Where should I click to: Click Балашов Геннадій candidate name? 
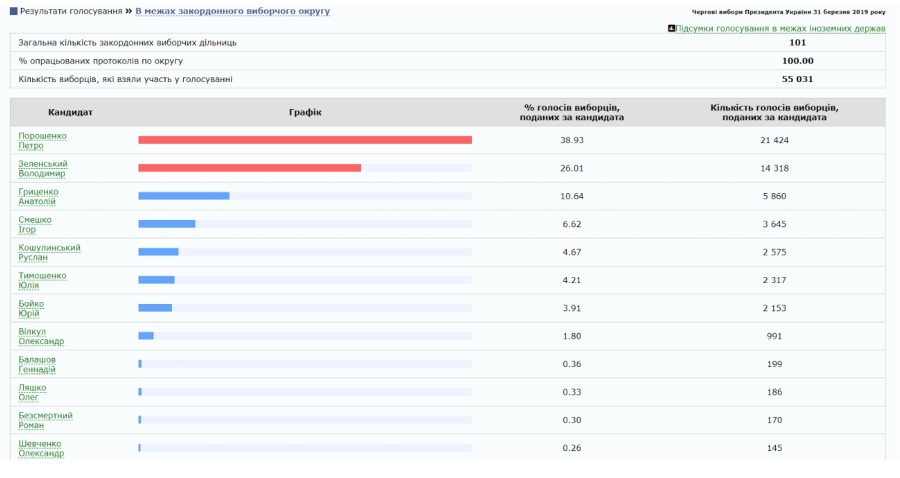click(37, 364)
